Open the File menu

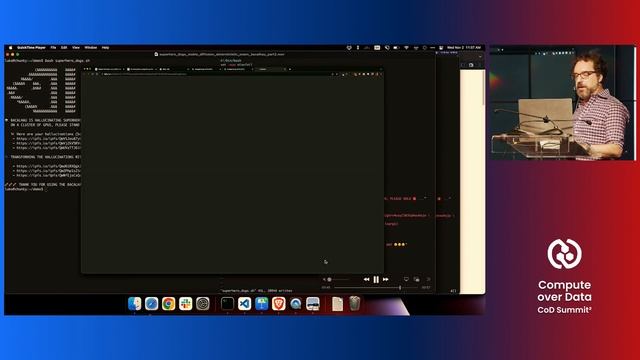point(53,48)
